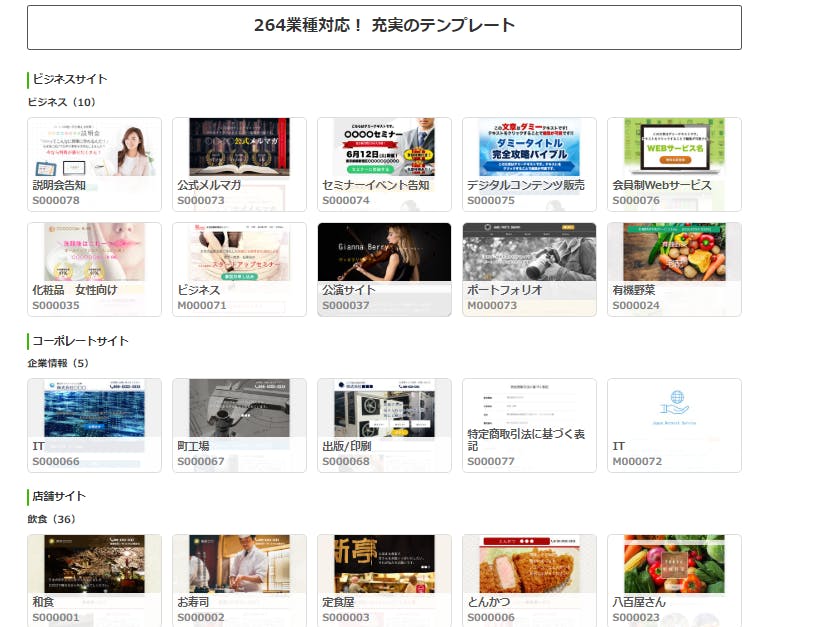827x627 pixels.
Task: Select the 八百屋さん template S000023
Action: coord(674,580)
